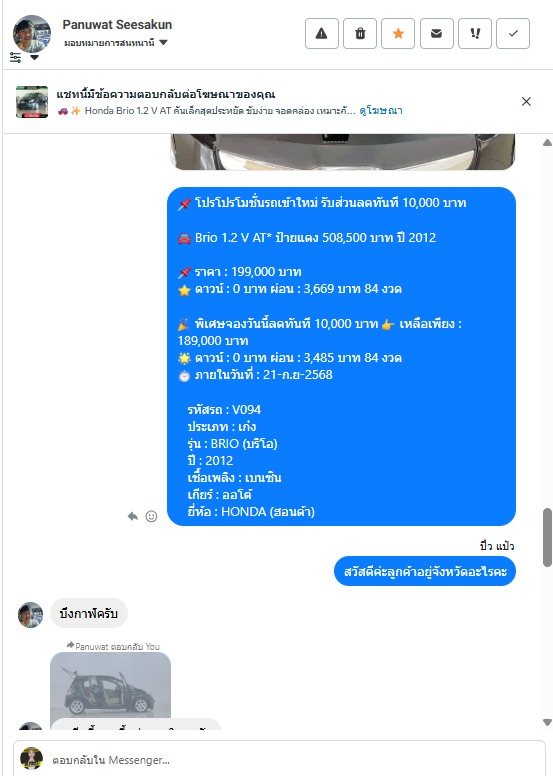Select the customer name Panuwat Seesakun

point(117,24)
